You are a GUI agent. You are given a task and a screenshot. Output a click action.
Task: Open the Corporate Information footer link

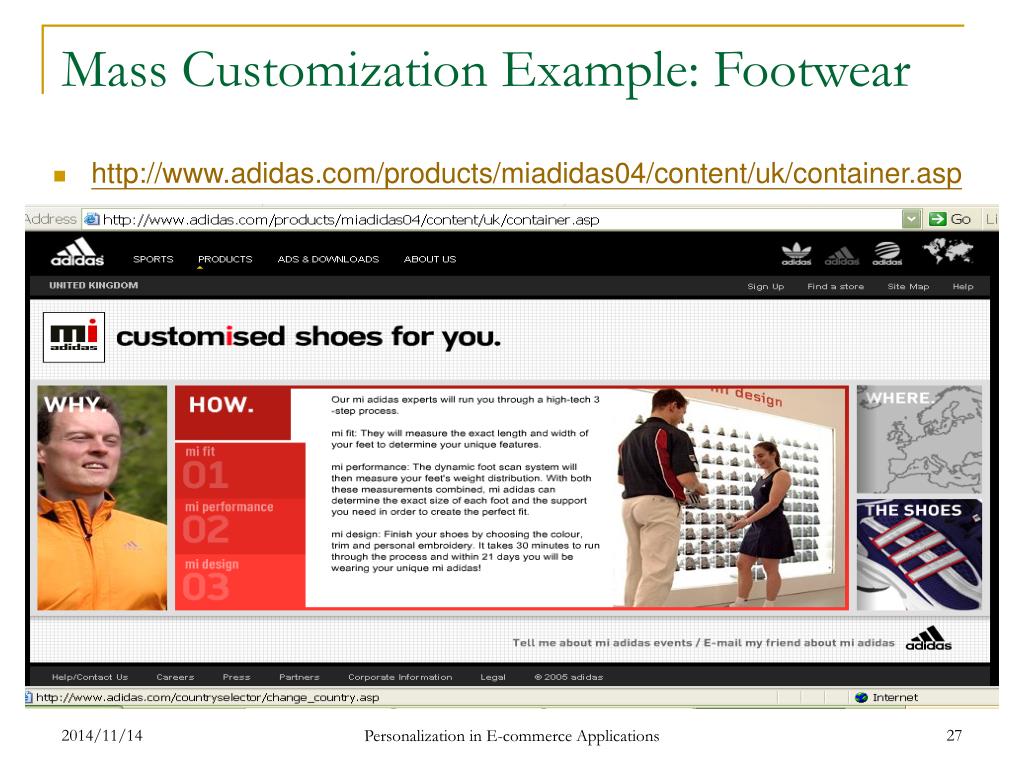pyautogui.click(x=400, y=677)
